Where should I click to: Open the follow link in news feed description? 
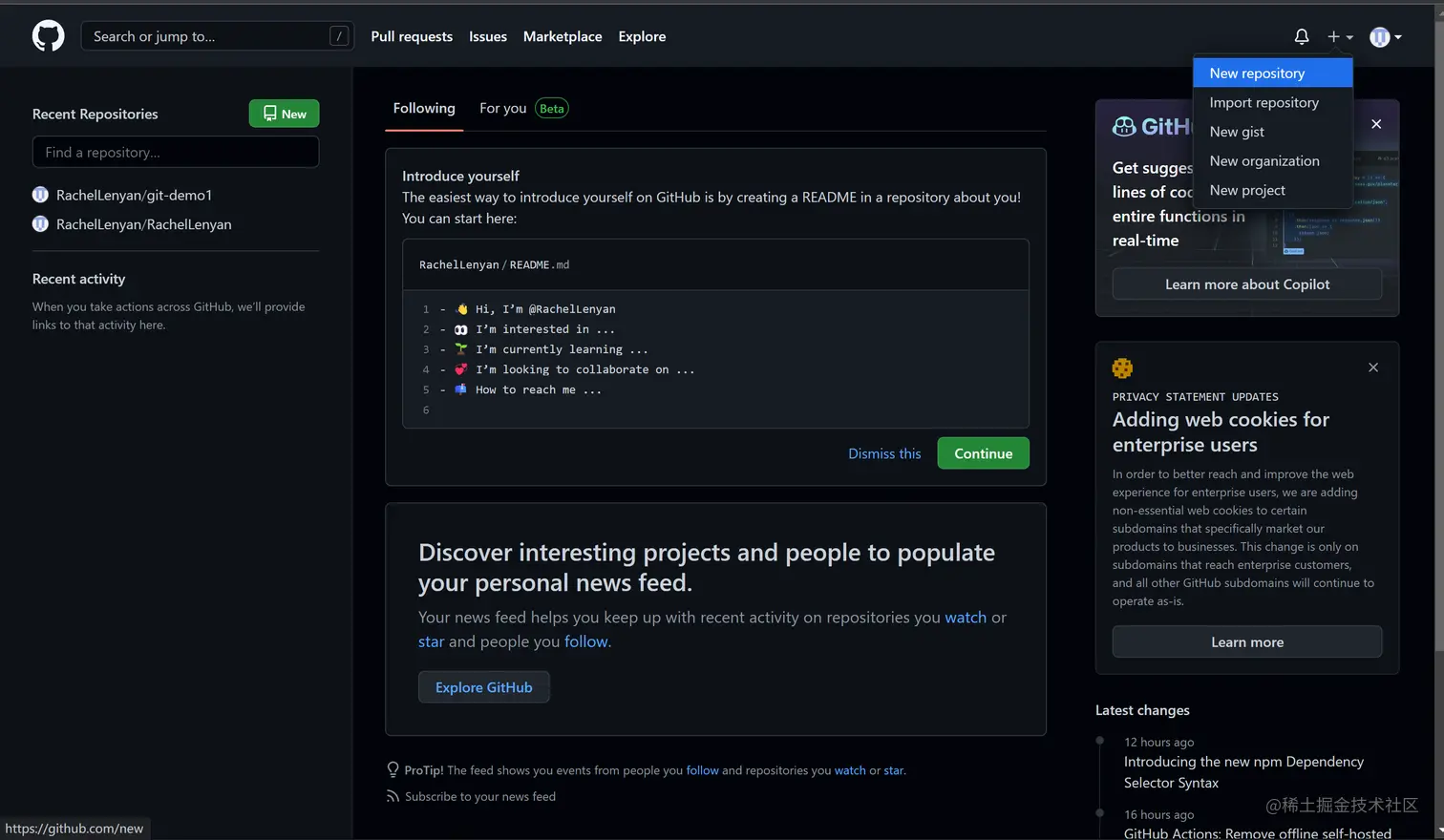pos(586,641)
